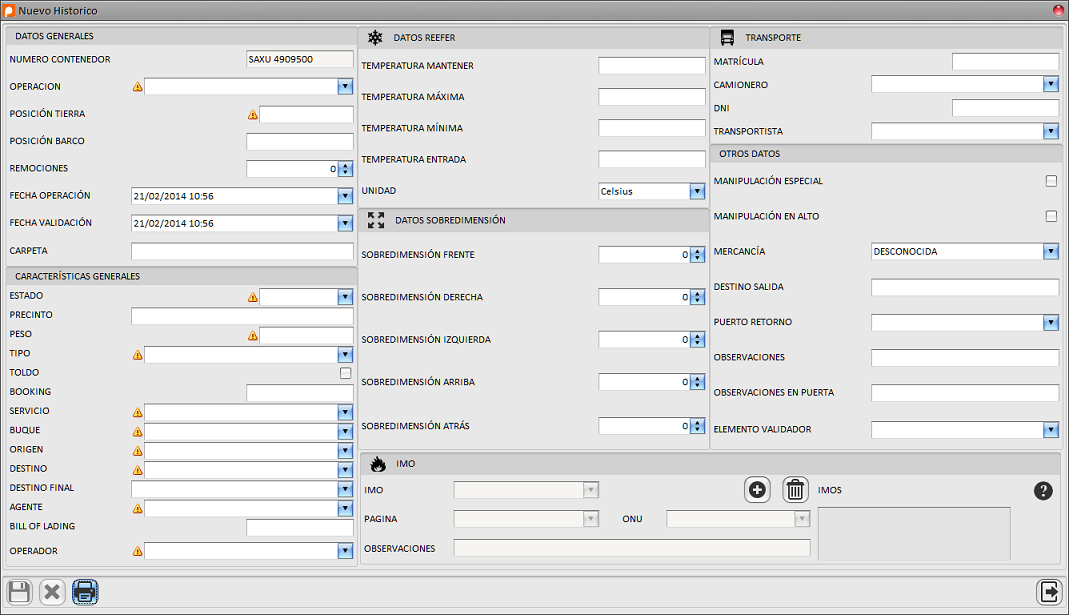Click the Temperatura Entrada field
The width and height of the screenshot is (1069, 615).
pos(652,160)
